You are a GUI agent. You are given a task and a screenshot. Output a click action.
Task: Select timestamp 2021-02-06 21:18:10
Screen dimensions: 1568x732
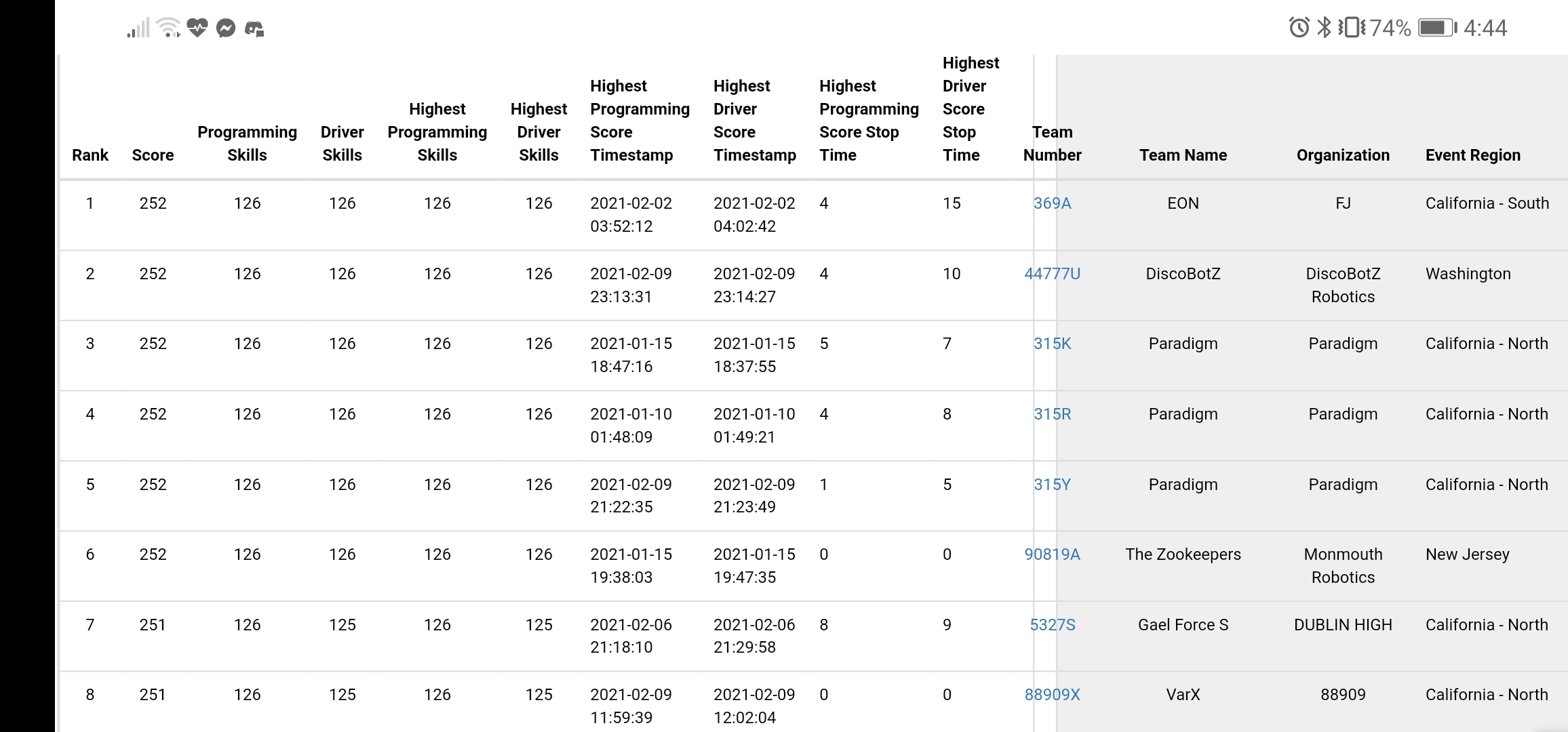(631, 636)
